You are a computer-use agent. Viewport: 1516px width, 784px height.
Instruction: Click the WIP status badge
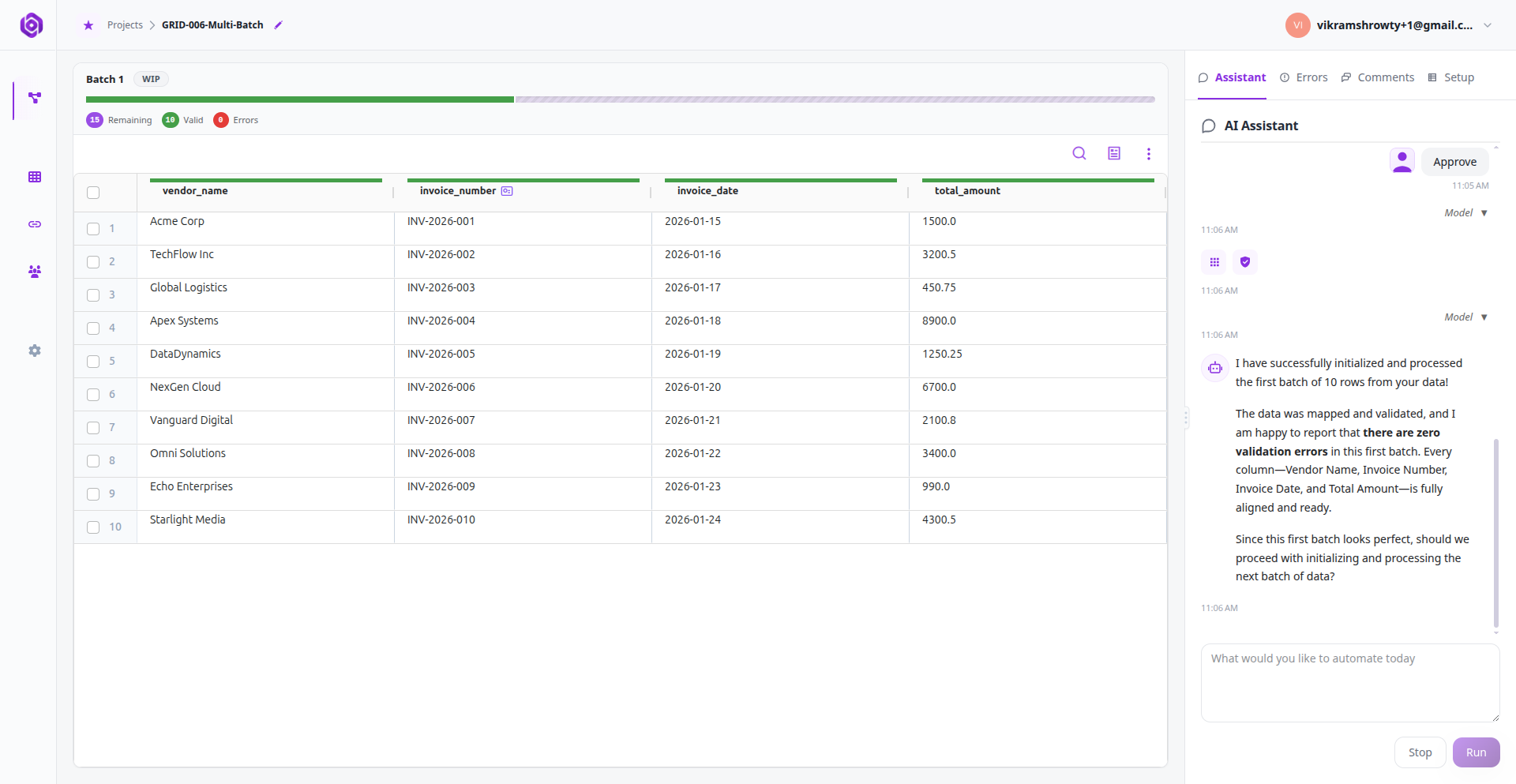151,79
